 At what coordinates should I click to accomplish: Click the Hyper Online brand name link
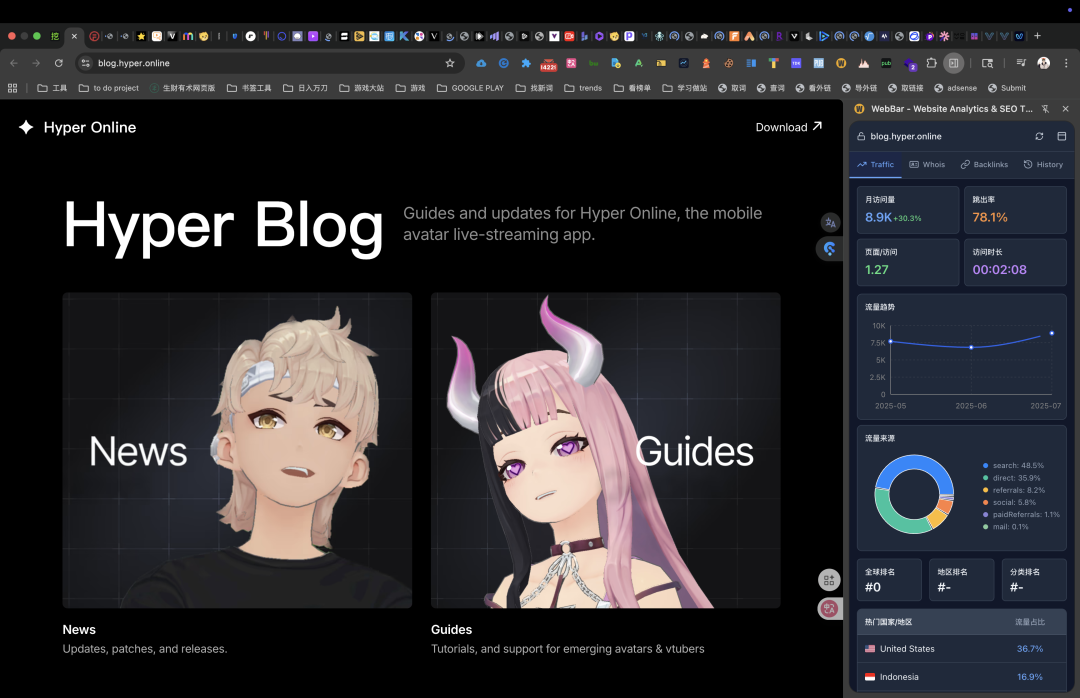coord(90,127)
